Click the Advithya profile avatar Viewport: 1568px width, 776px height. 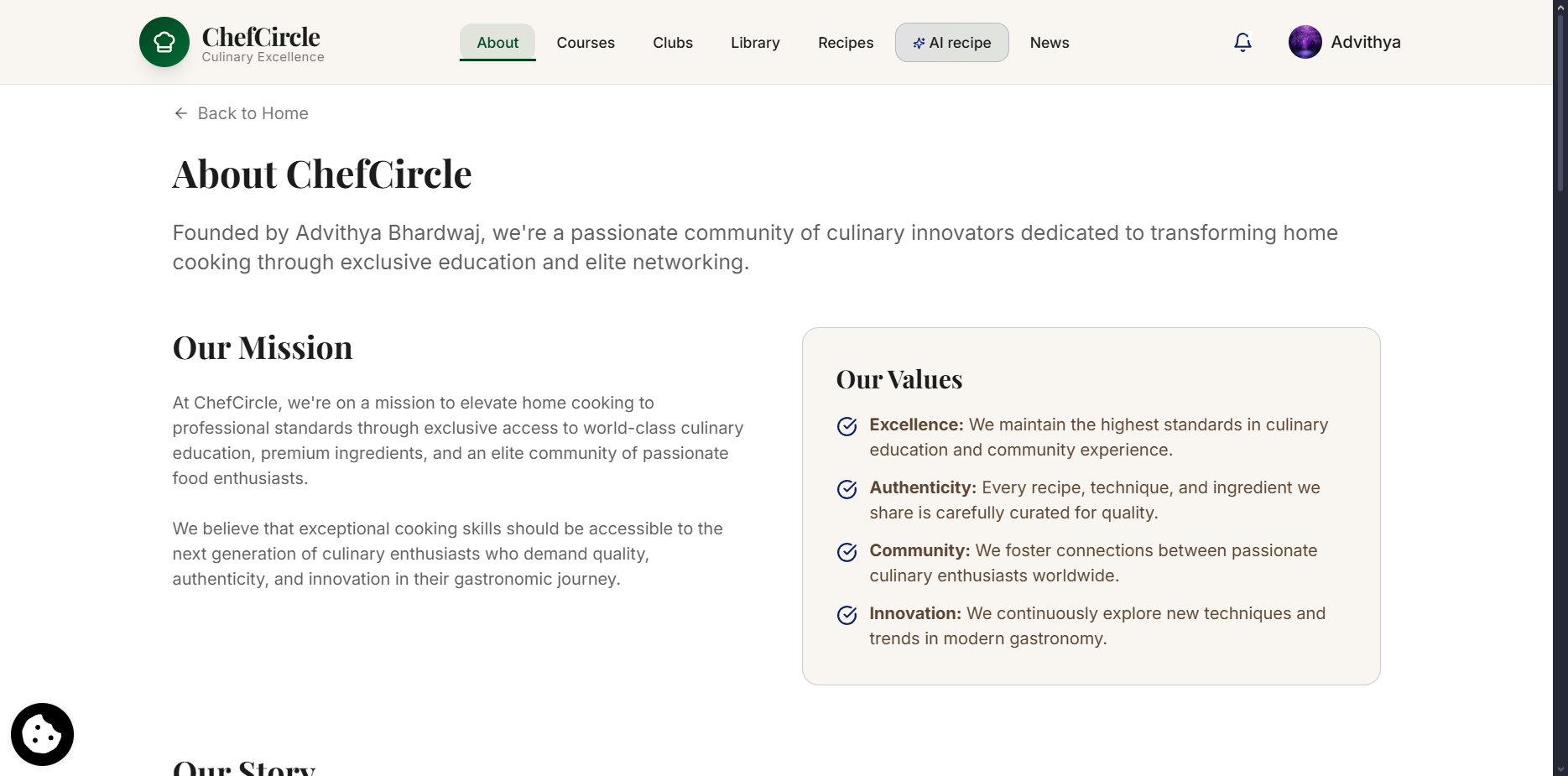point(1305,42)
